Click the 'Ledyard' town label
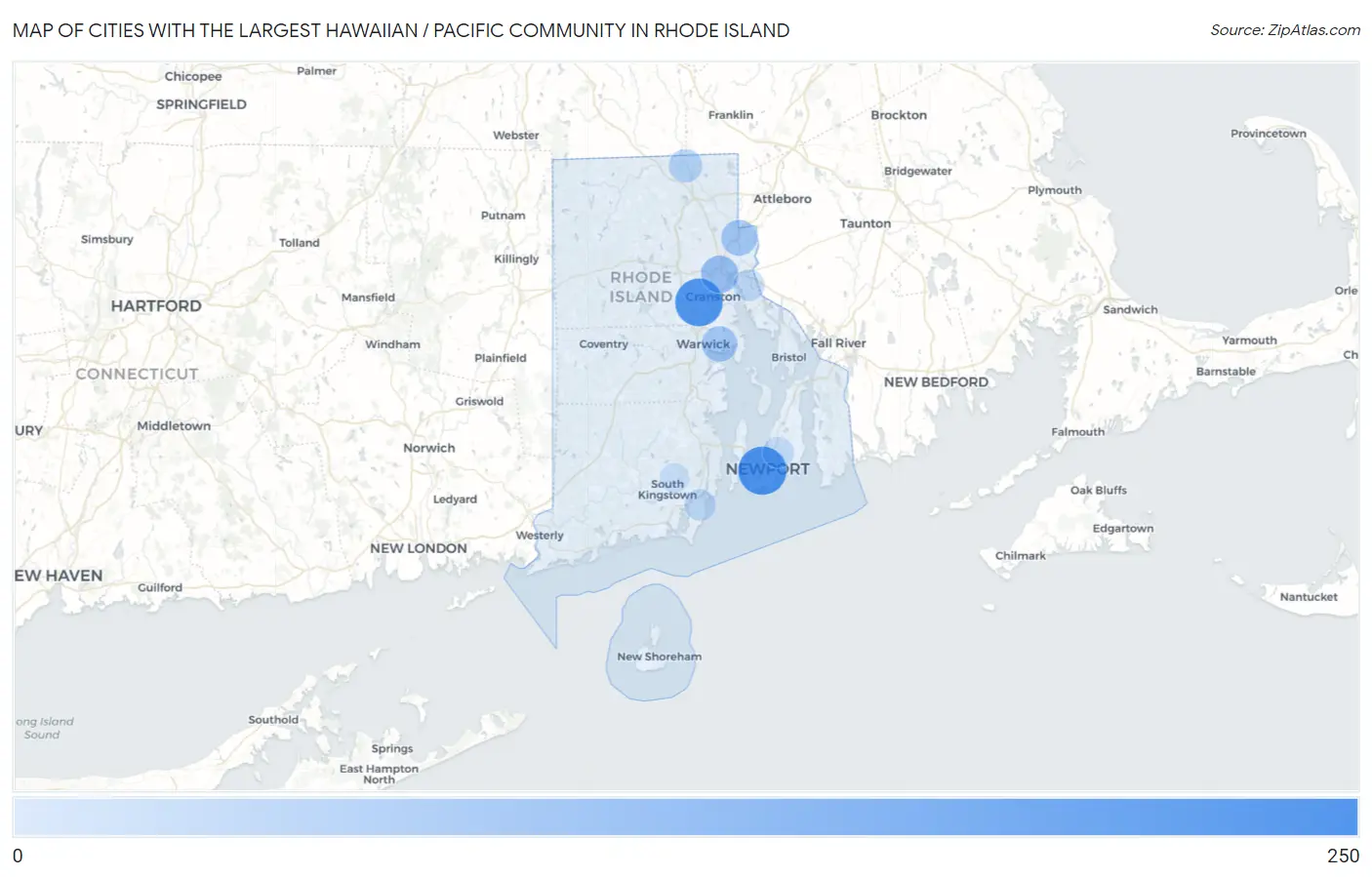1372x877 pixels. pyautogui.click(x=455, y=499)
